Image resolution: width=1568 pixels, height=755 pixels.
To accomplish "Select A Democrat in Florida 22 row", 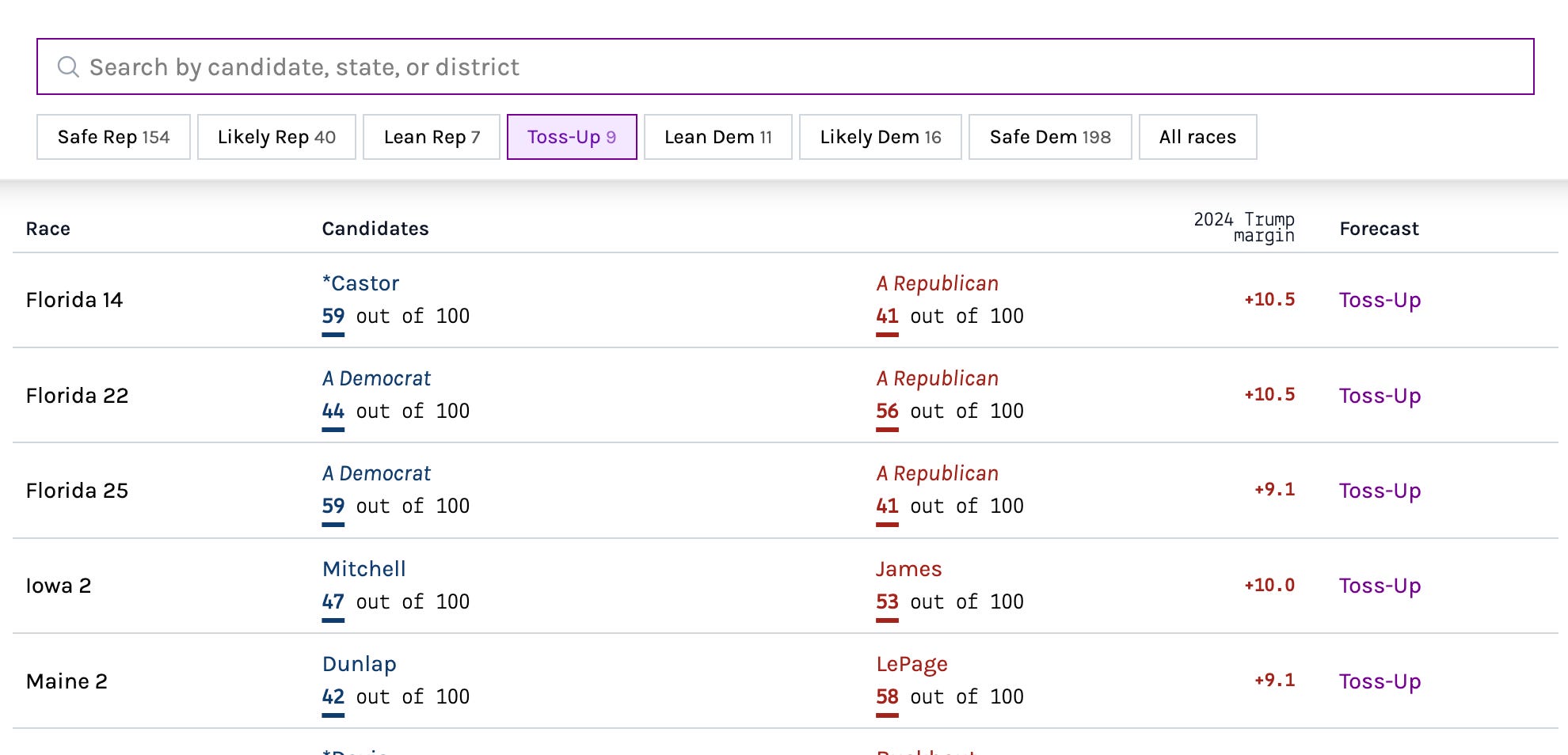I will click(376, 378).
